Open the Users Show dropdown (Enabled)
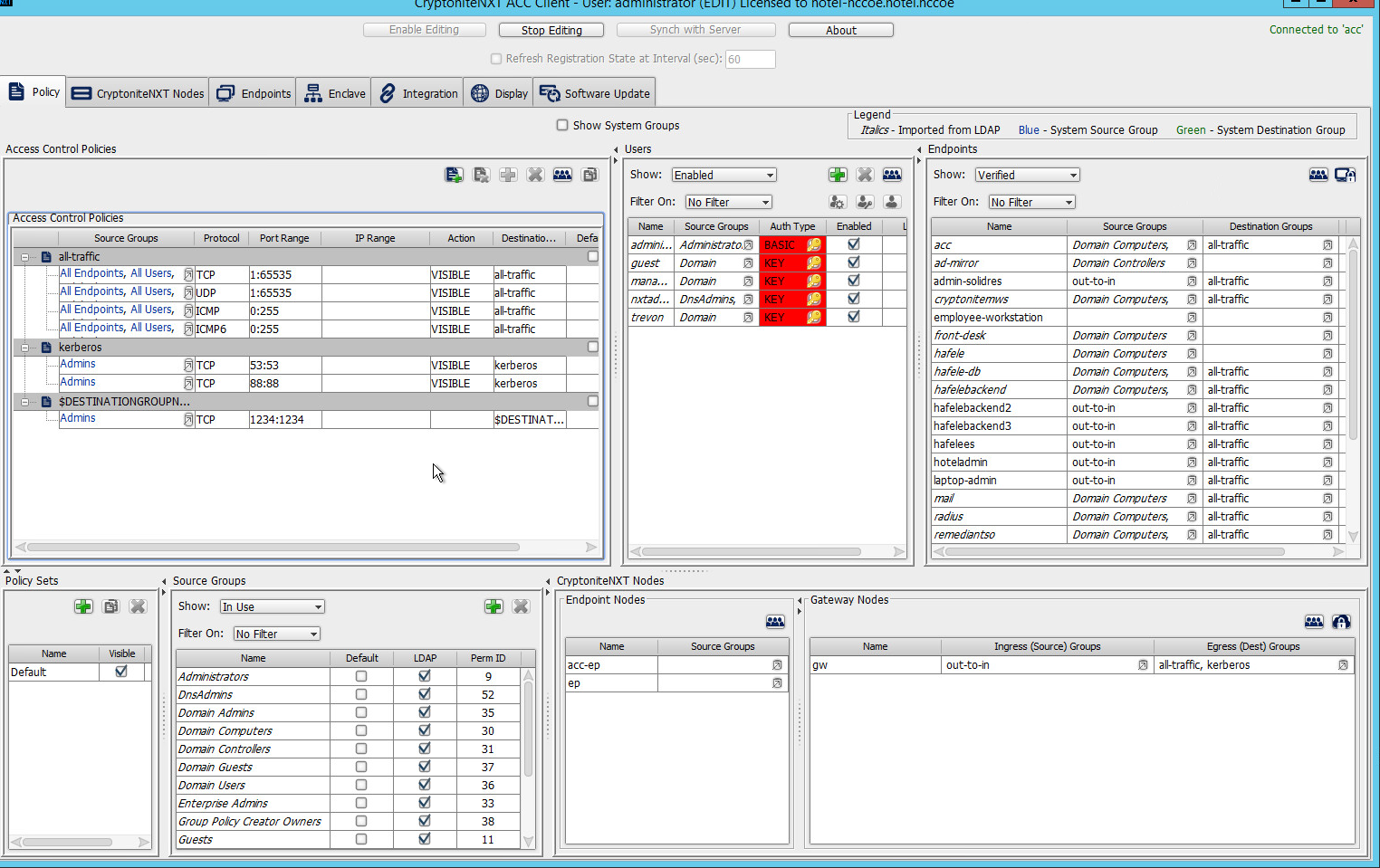Viewport: 1380px width, 868px height. (x=724, y=175)
